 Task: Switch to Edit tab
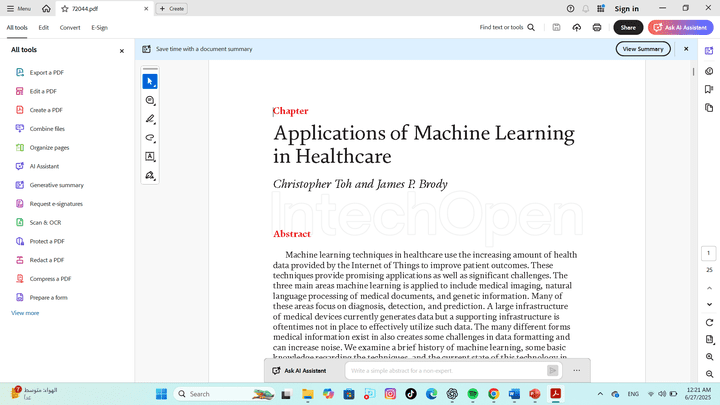[44, 28]
